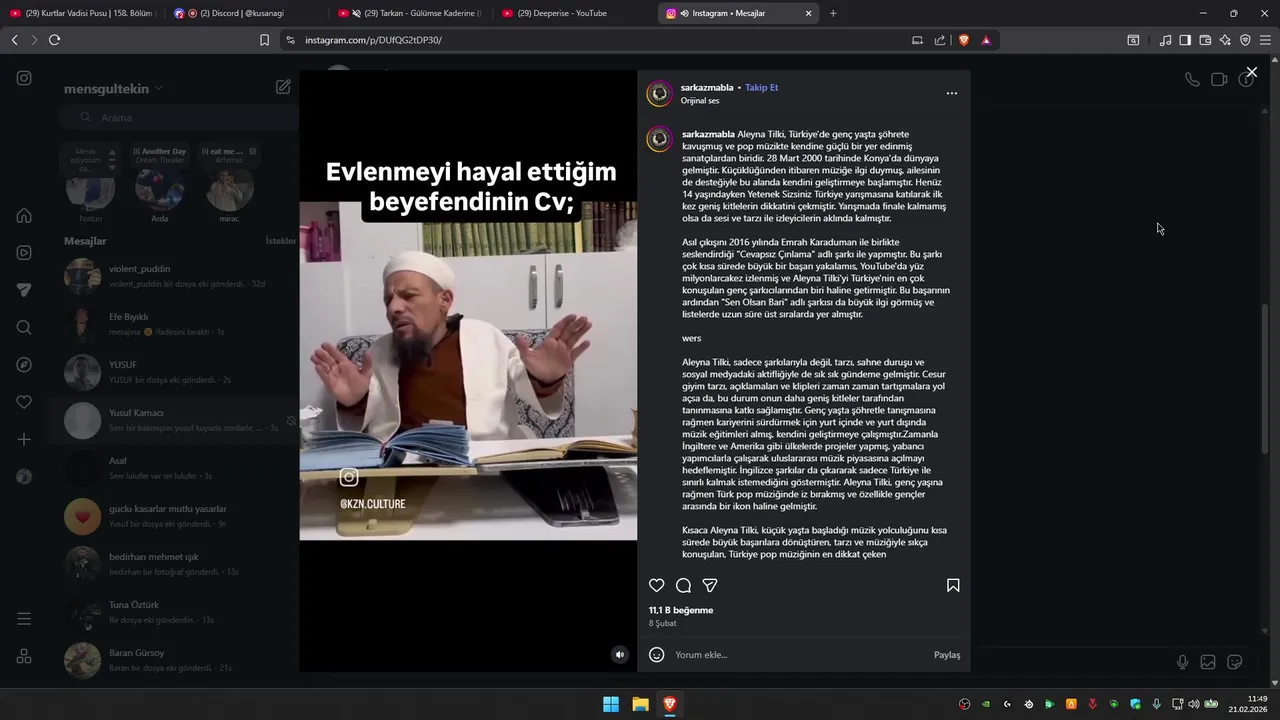The width and height of the screenshot is (1280, 720).
Task: Open comments with speech bubble icon
Action: click(x=683, y=585)
